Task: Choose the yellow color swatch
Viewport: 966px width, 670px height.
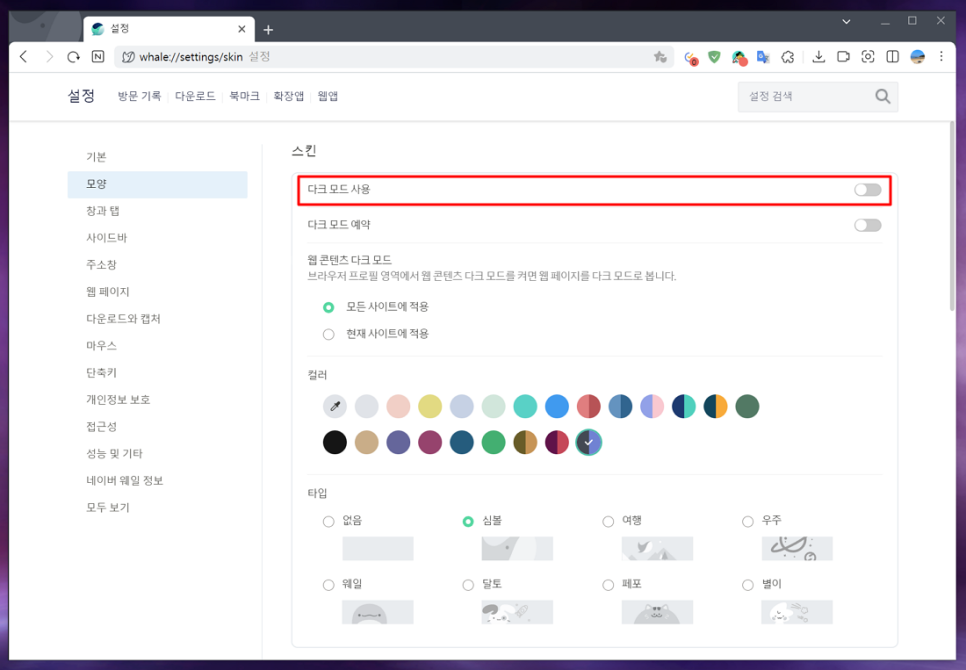Action: 430,406
